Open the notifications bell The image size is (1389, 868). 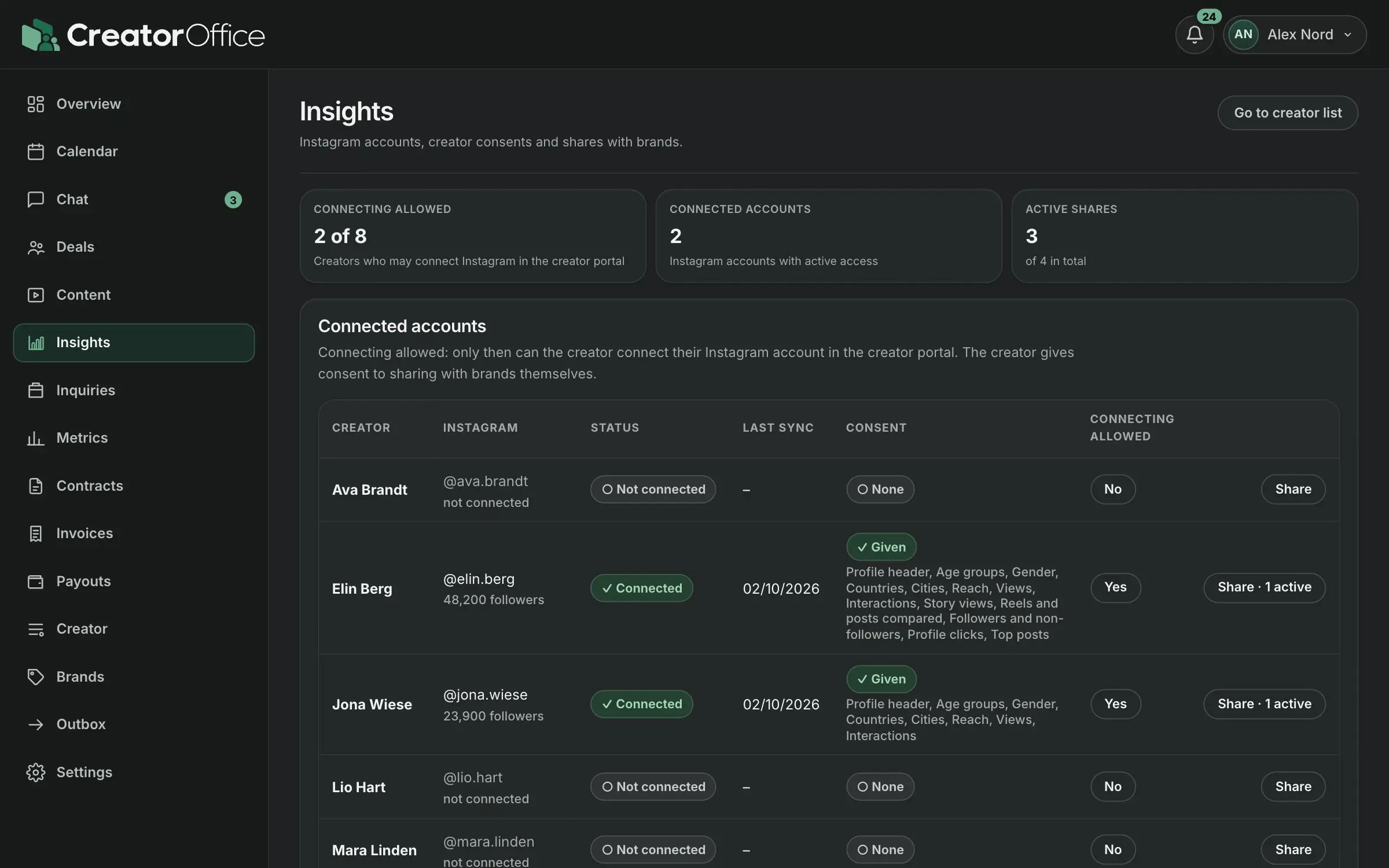tap(1195, 35)
